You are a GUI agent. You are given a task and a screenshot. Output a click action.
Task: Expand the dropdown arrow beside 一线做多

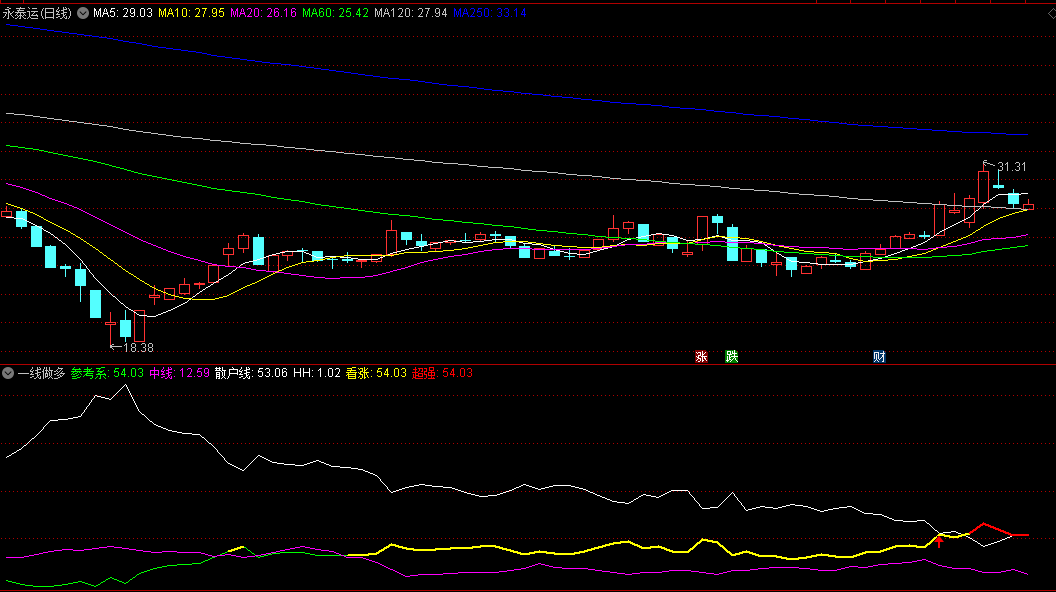coord(8,373)
